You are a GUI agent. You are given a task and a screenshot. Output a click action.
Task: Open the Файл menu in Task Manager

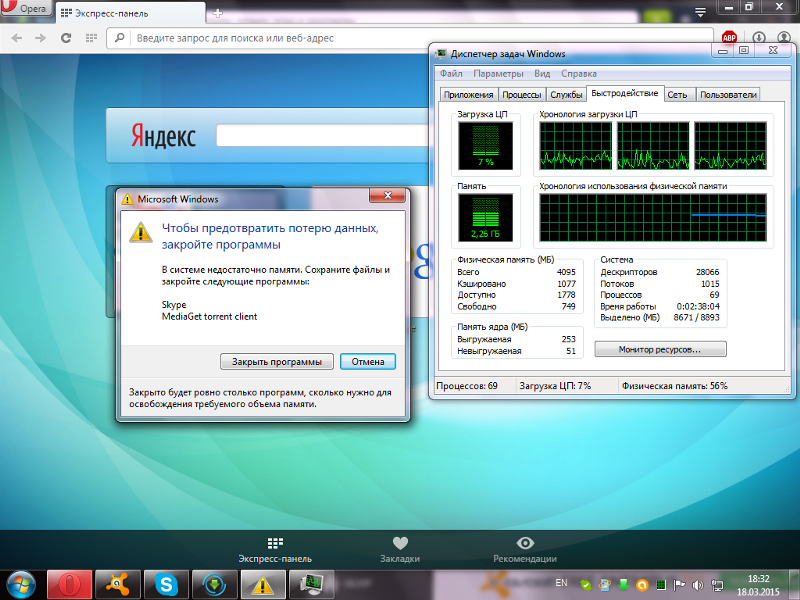(450, 74)
